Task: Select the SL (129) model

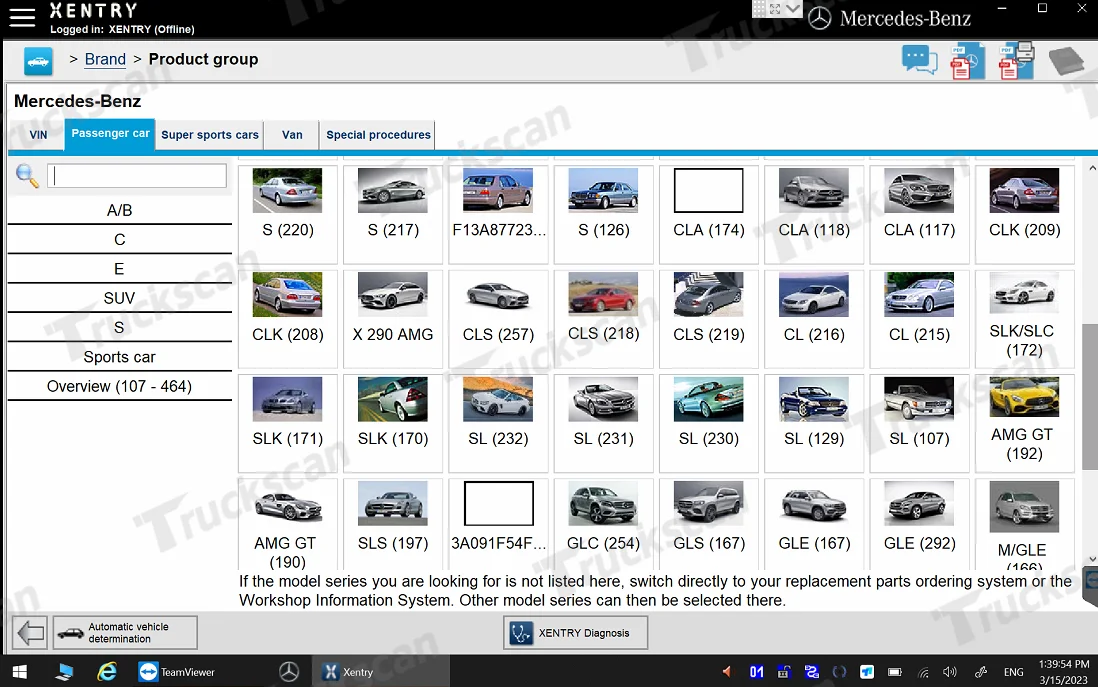Action: pos(814,423)
